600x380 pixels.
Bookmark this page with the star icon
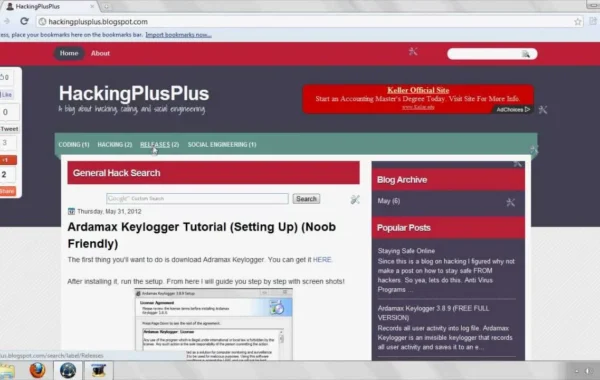[577, 22]
